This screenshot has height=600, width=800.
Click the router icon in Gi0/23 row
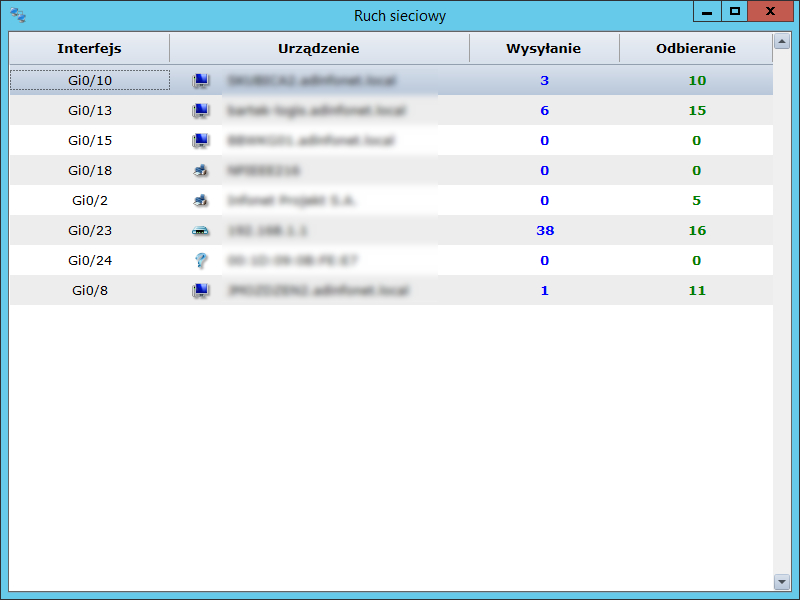200,230
